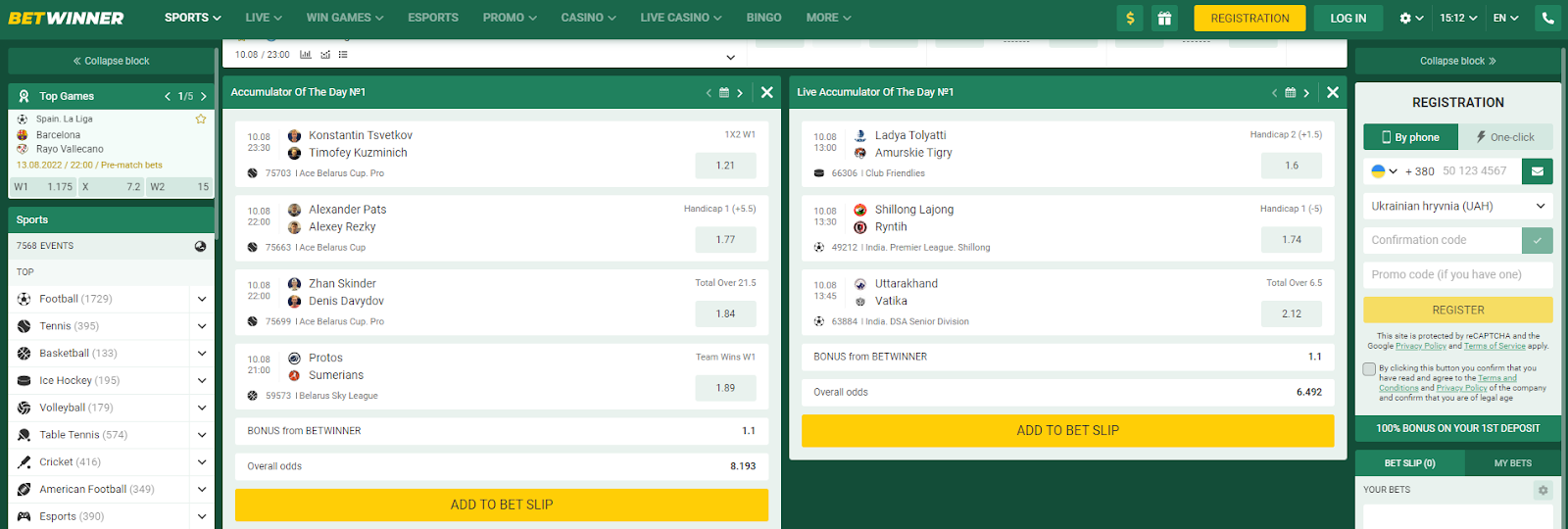Tick the terms and conditions checkbox
This screenshot has height=529, width=1568.
(x=1369, y=369)
